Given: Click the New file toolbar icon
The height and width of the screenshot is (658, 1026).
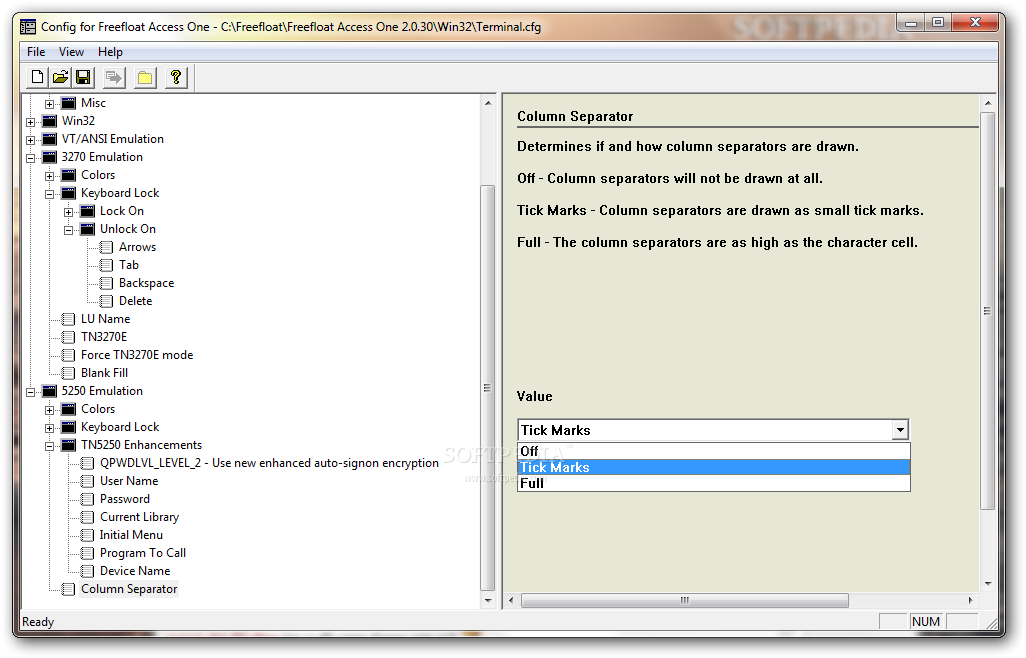Looking at the screenshot, I should click(37, 77).
